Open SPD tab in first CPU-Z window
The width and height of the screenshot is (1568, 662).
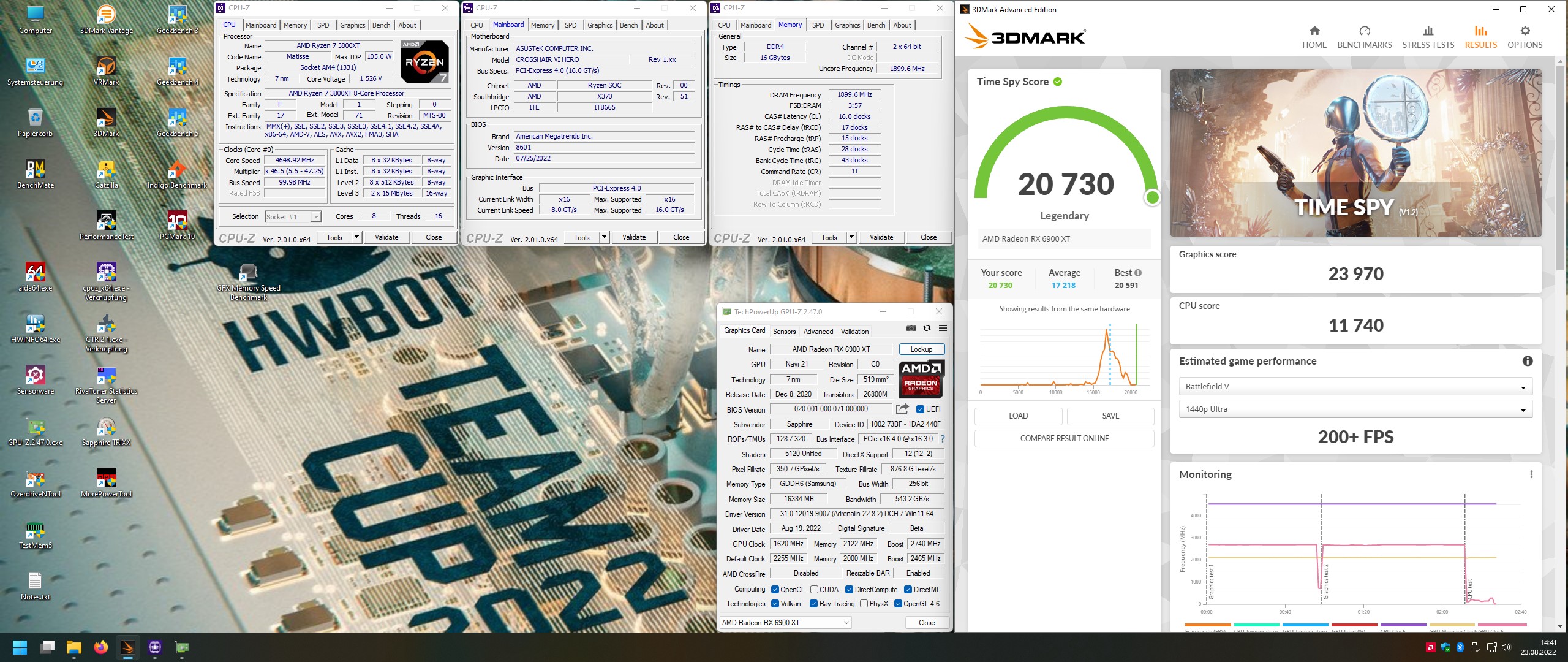point(323,25)
